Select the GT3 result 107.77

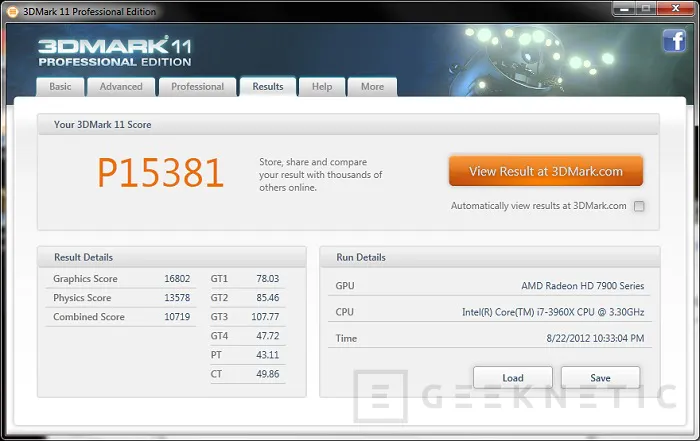tap(265, 317)
